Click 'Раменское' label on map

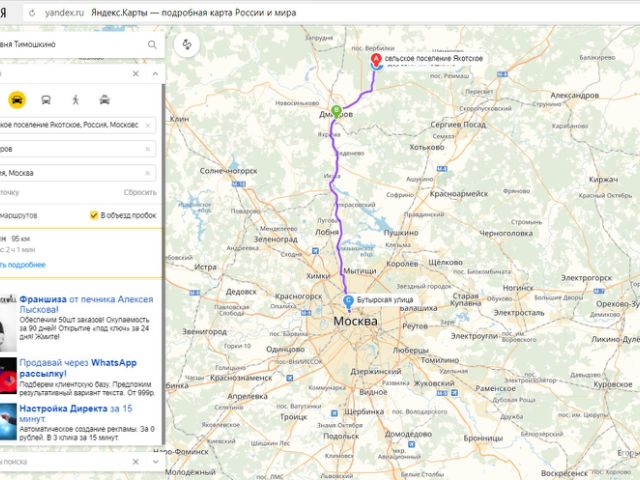(x=495, y=388)
